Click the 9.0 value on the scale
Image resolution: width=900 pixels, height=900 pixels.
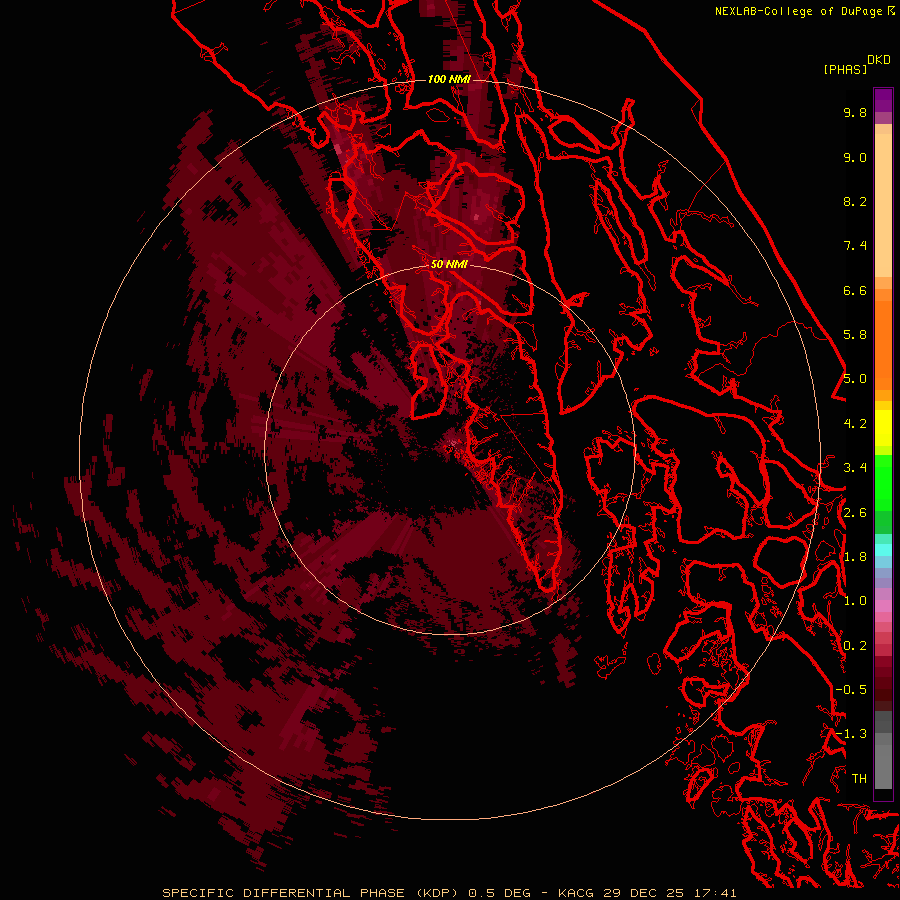pos(855,157)
